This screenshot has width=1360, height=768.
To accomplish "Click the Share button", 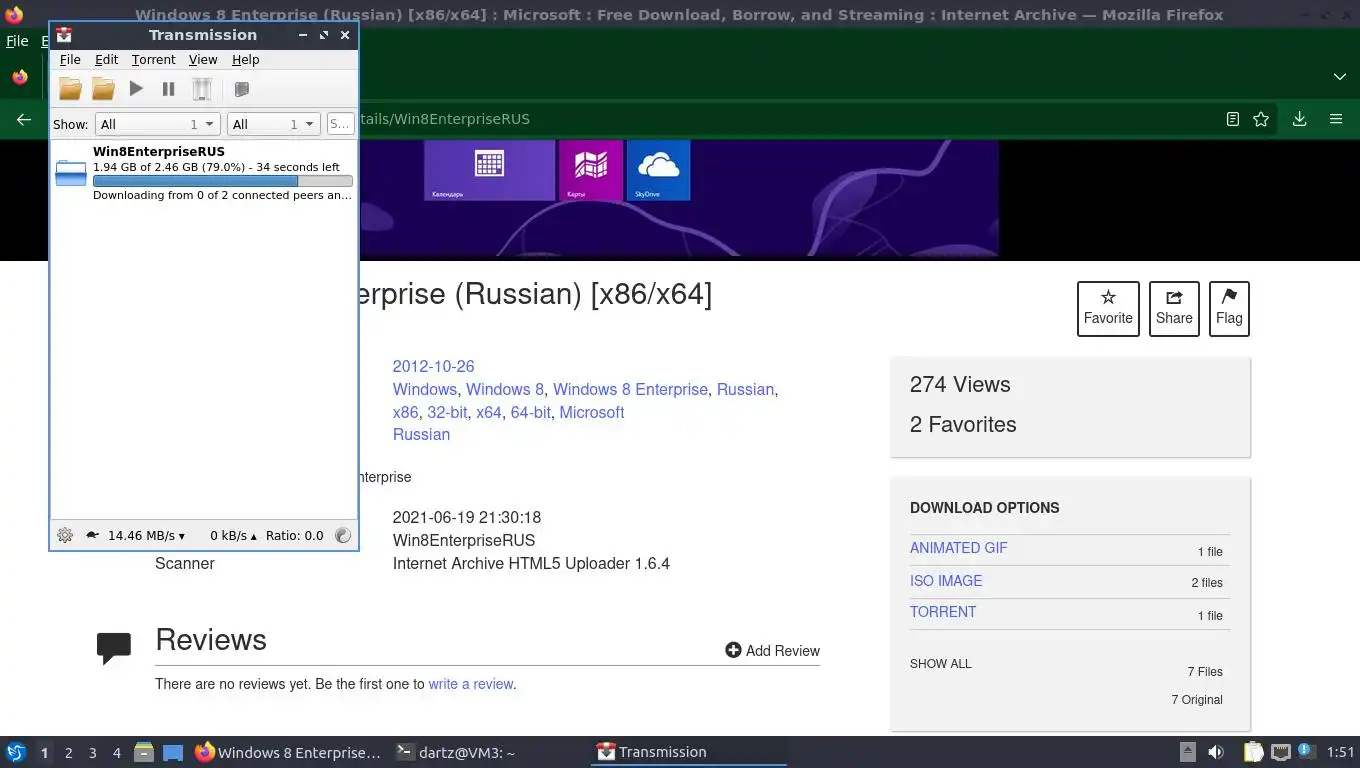I will pyautogui.click(x=1174, y=308).
